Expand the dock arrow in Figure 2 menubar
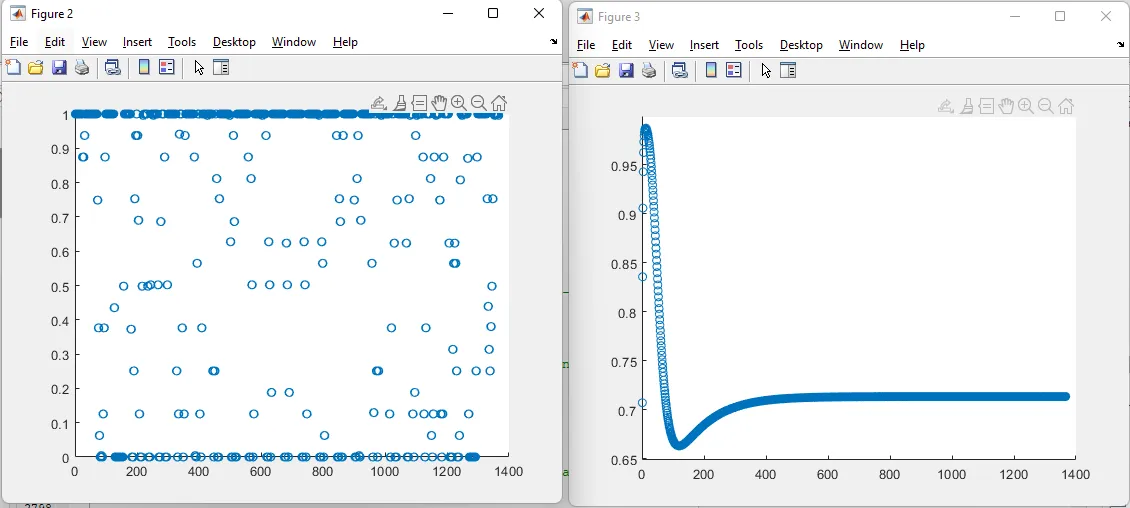This screenshot has height=508, width=1130. [554, 43]
